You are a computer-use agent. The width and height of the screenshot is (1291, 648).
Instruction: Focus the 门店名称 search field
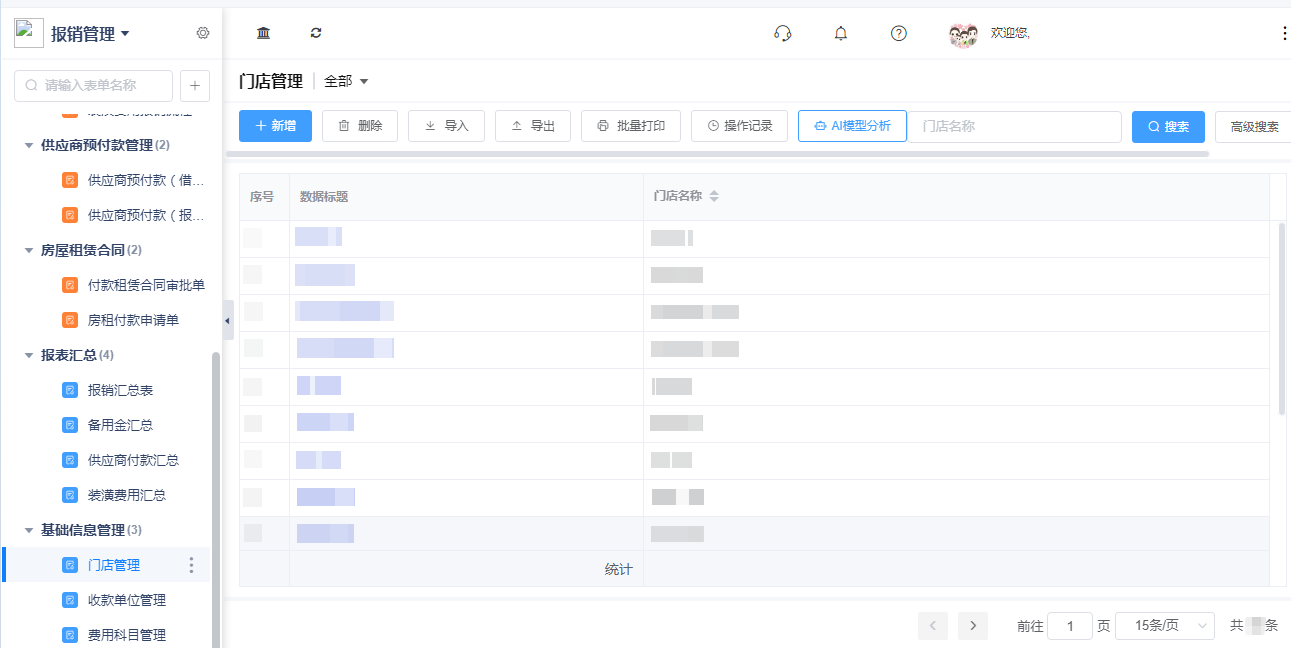tap(1014, 126)
